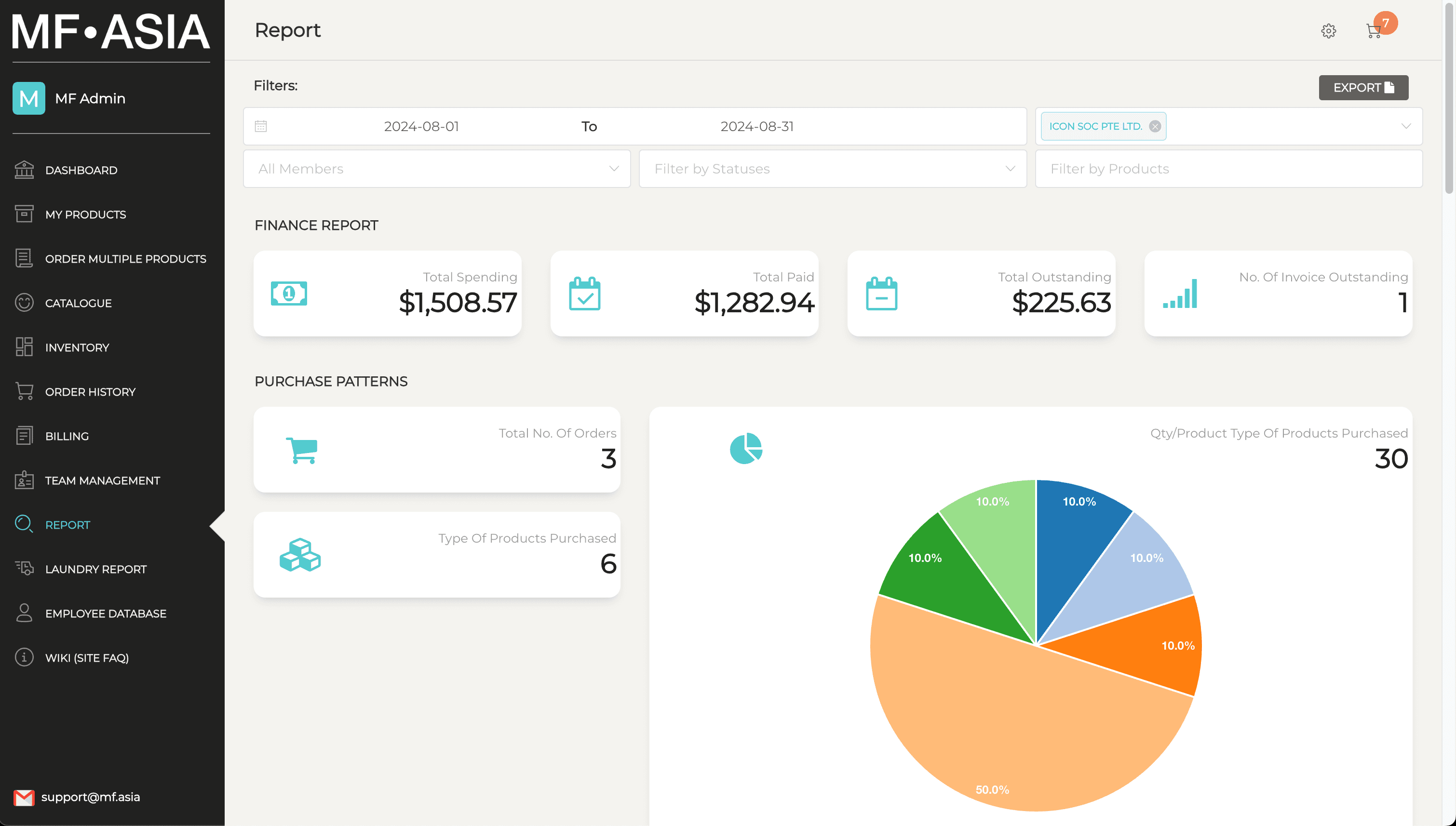Expand the Filter by Statuses dropdown
Image resolution: width=1456 pixels, height=826 pixels.
(832, 168)
